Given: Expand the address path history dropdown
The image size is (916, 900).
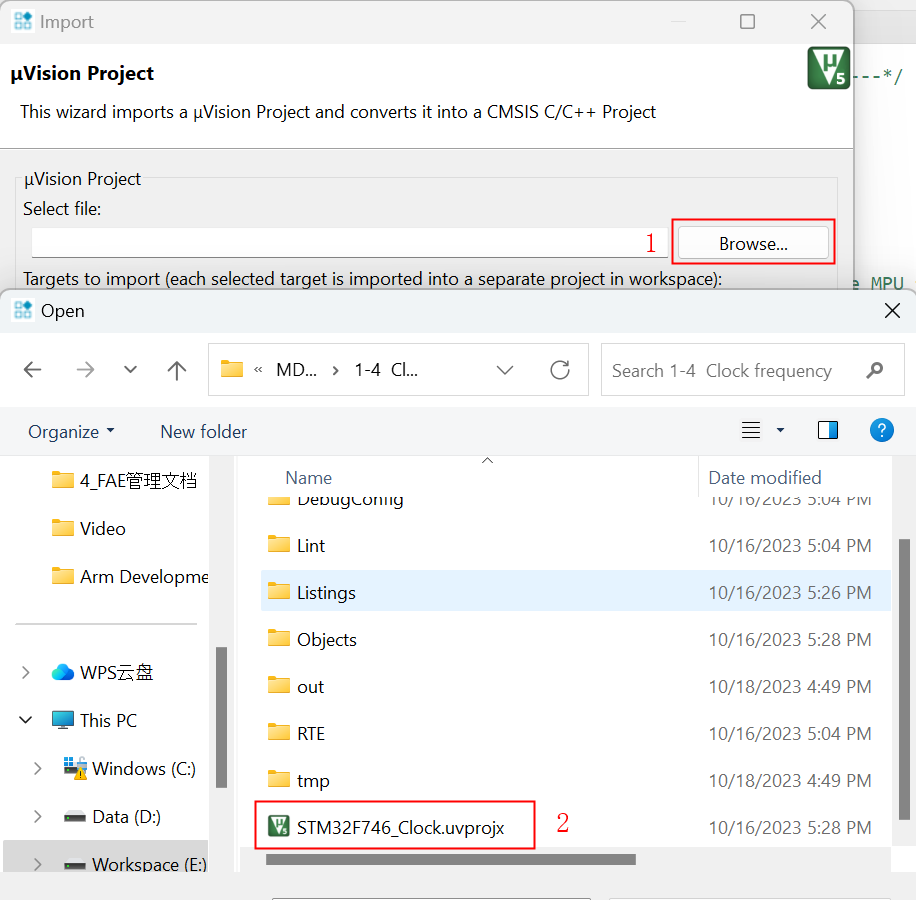Looking at the screenshot, I should [x=505, y=370].
